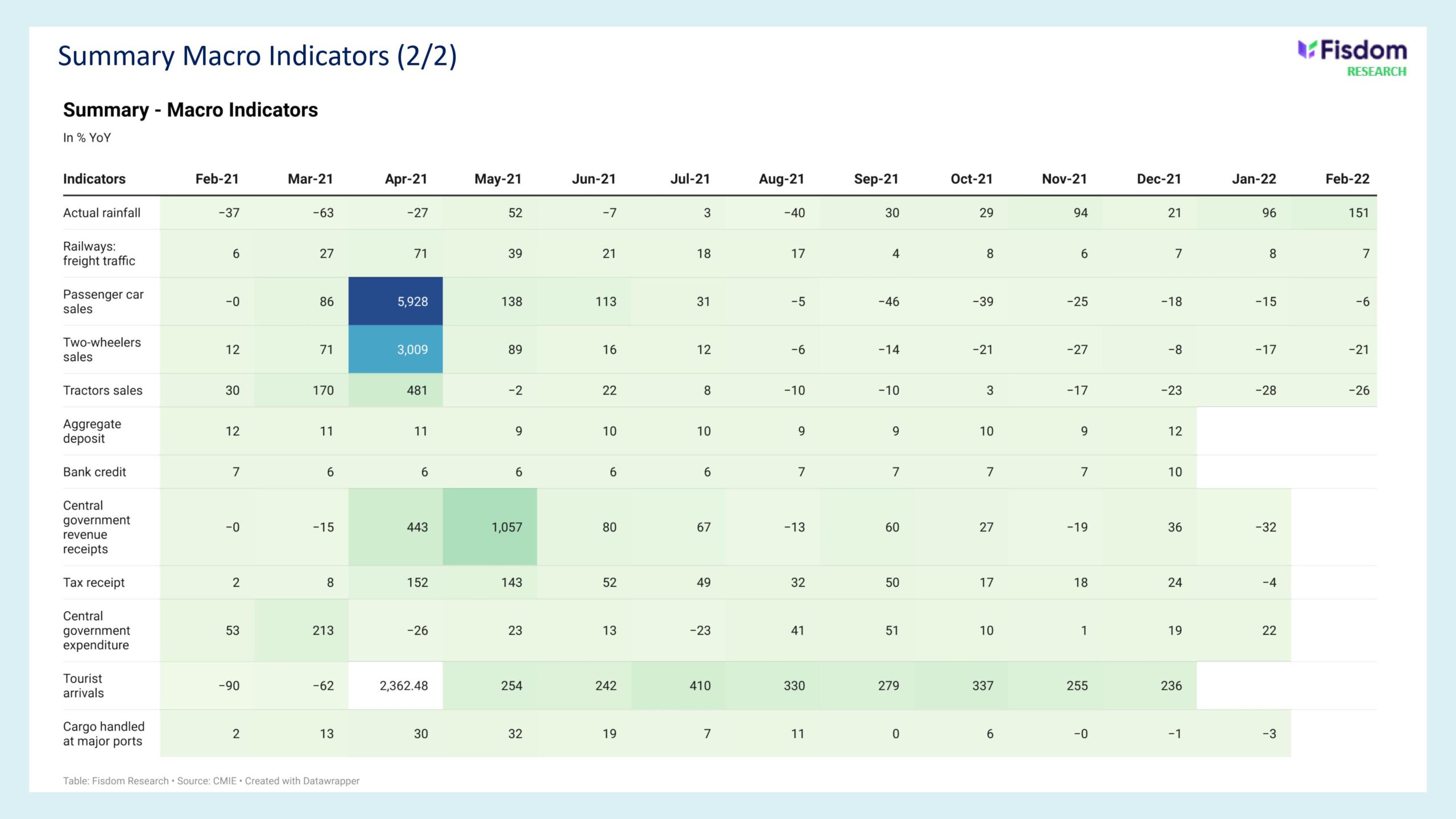Click the white 2,362.48 tourist arrivals cell
This screenshot has width=1456, height=819.
pos(396,685)
